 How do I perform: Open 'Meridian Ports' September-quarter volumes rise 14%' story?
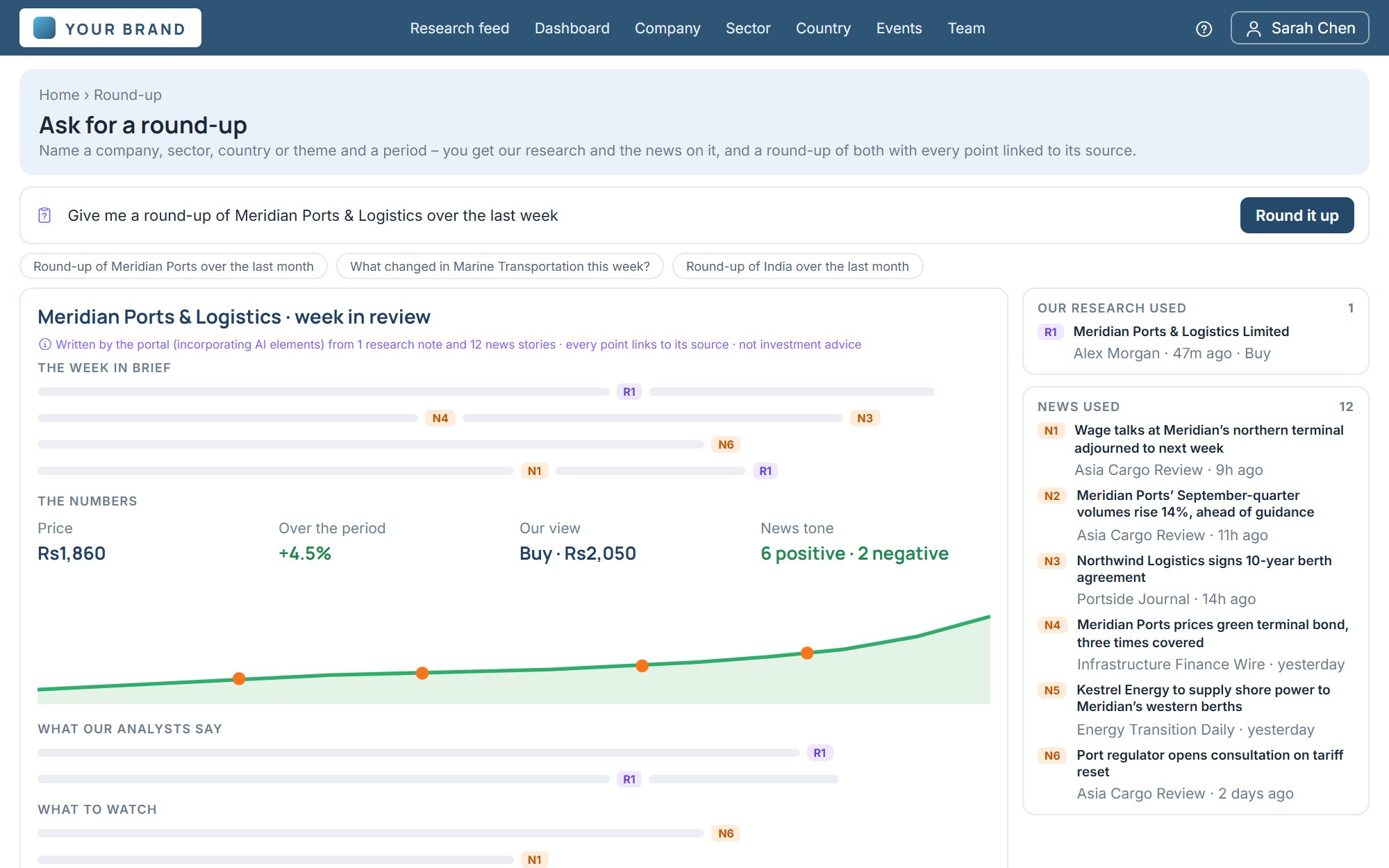point(1195,503)
